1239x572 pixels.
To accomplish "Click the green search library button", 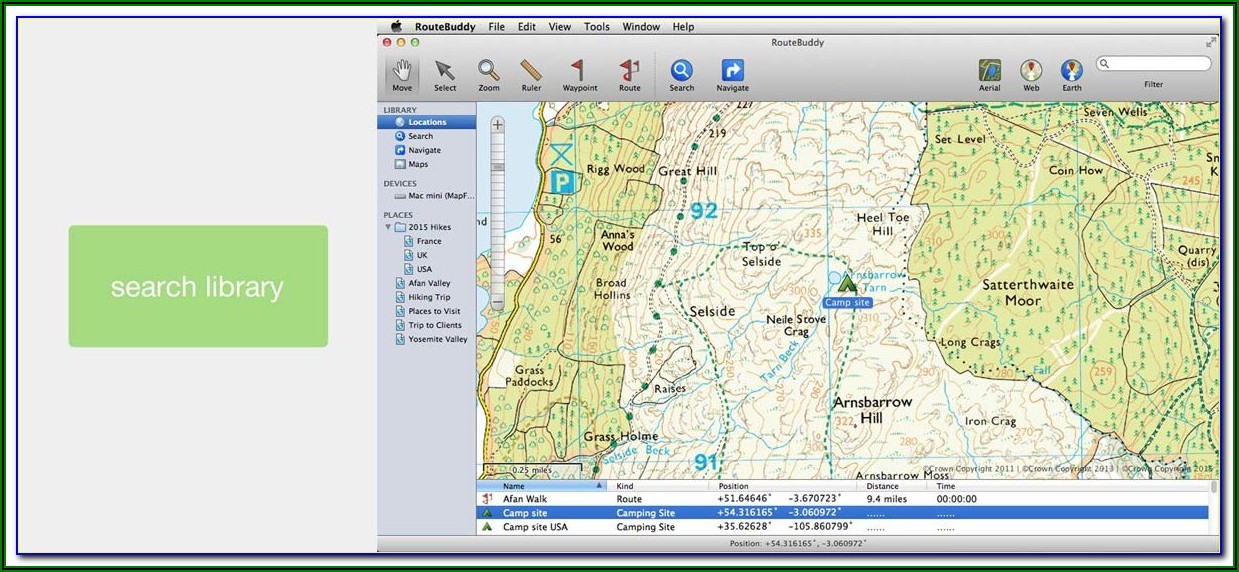I will (198, 287).
